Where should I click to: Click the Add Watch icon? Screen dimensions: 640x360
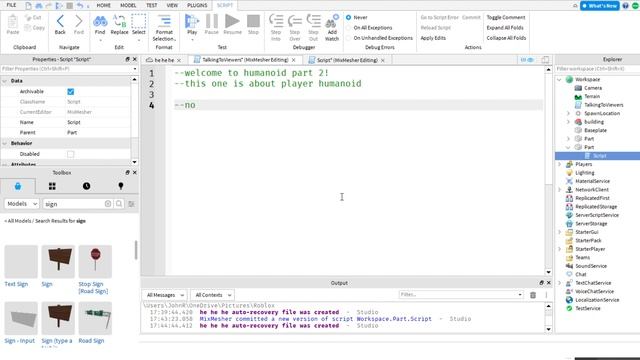[x=332, y=22]
